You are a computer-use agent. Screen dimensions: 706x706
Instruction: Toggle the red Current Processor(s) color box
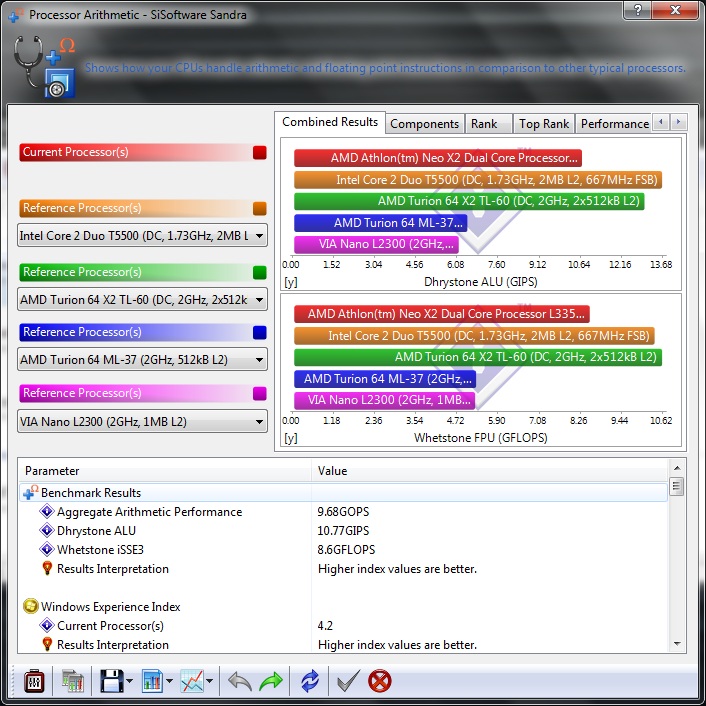pyautogui.click(x=260, y=153)
